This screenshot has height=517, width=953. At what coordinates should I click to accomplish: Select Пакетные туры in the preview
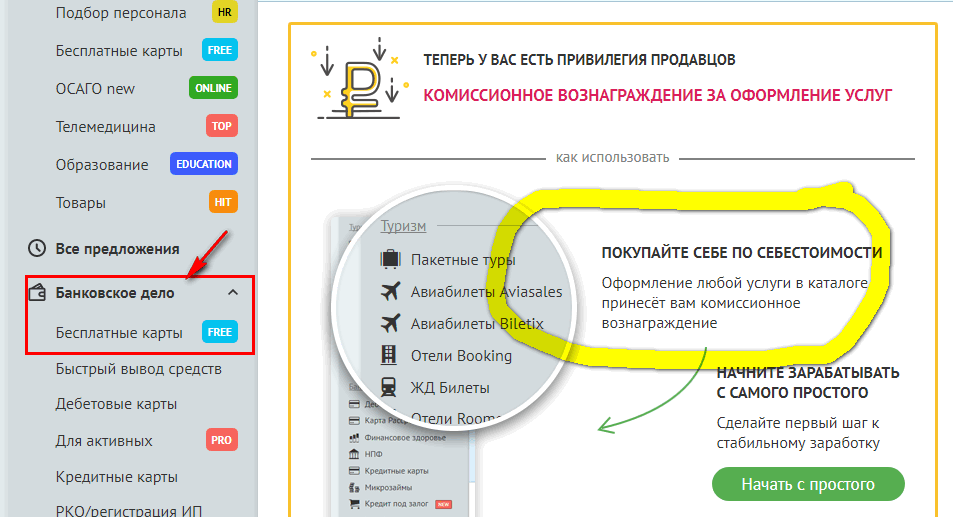[x=463, y=260]
